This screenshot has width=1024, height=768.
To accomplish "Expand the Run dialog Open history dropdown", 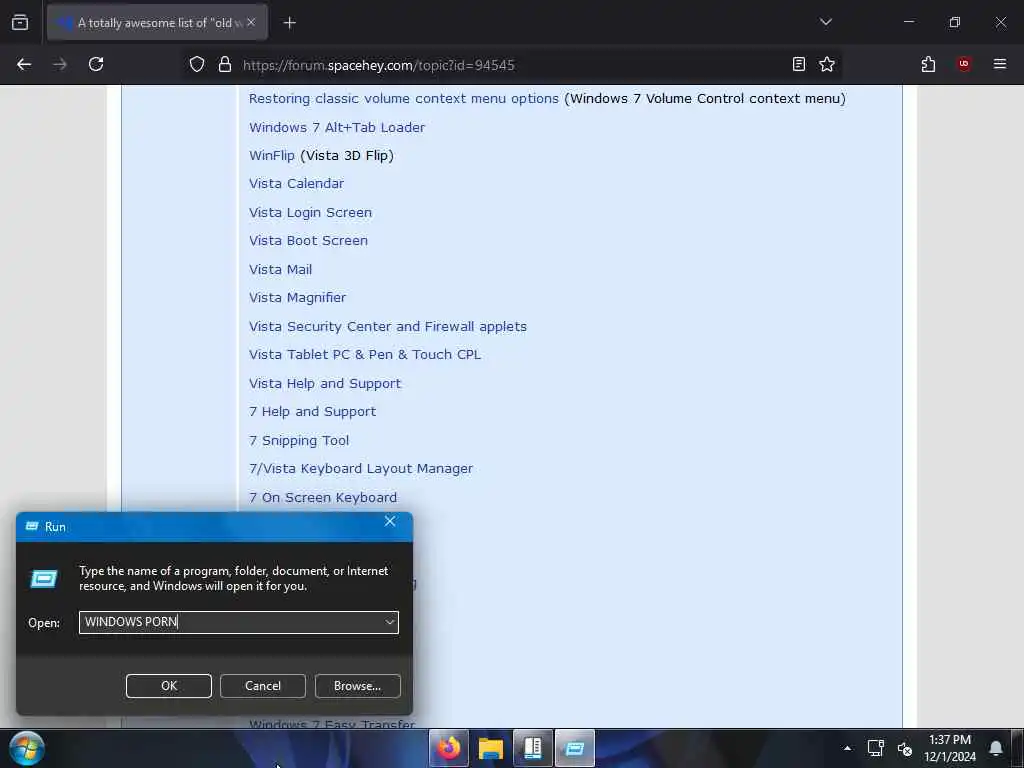I will [x=390, y=622].
